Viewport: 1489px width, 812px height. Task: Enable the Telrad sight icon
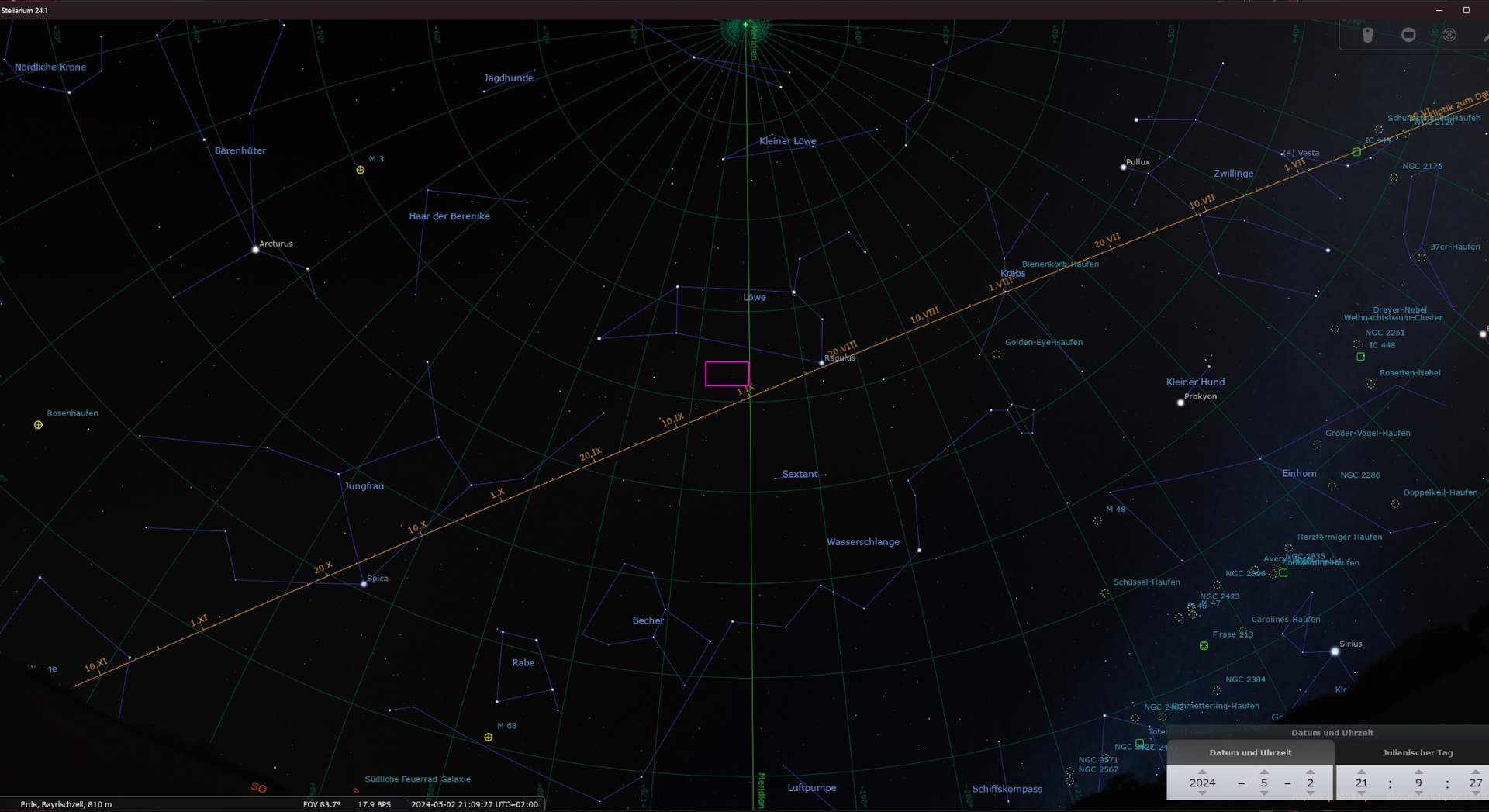click(1449, 35)
